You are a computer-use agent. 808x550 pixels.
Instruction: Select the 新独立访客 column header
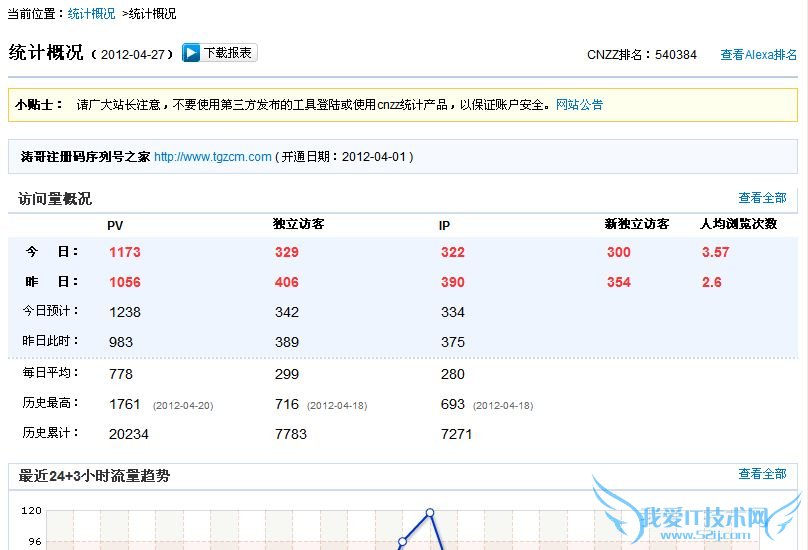637,225
